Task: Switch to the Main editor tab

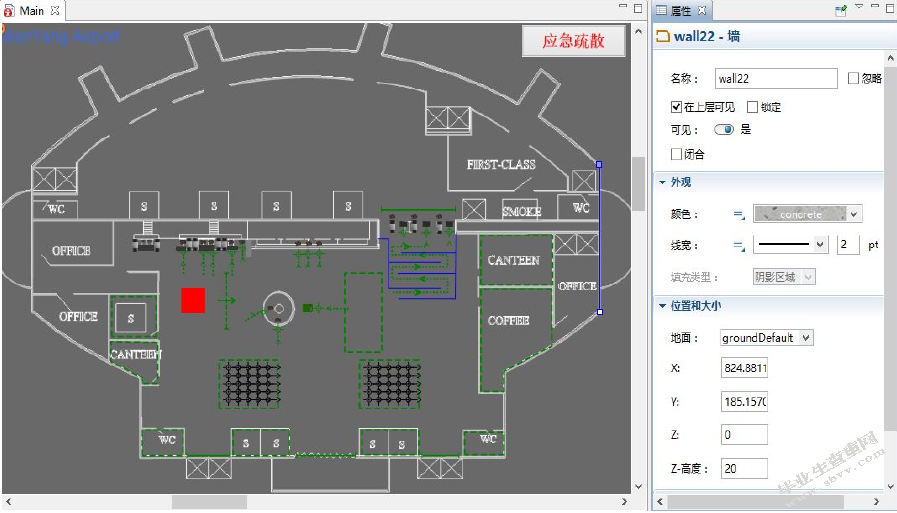Action: [x=31, y=10]
